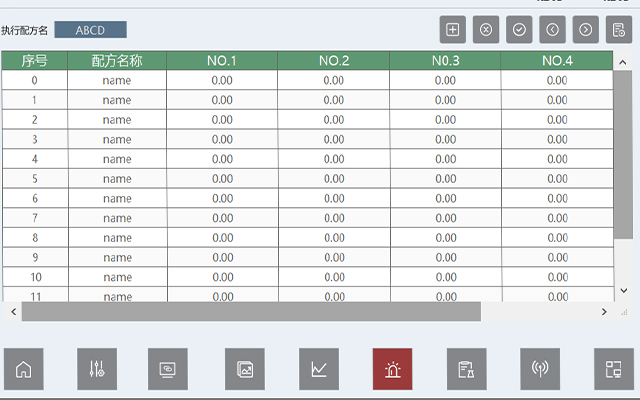The height and width of the screenshot is (400, 640).
Task: Click the ABCD executing recipe name field
Action: click(90, 30)
